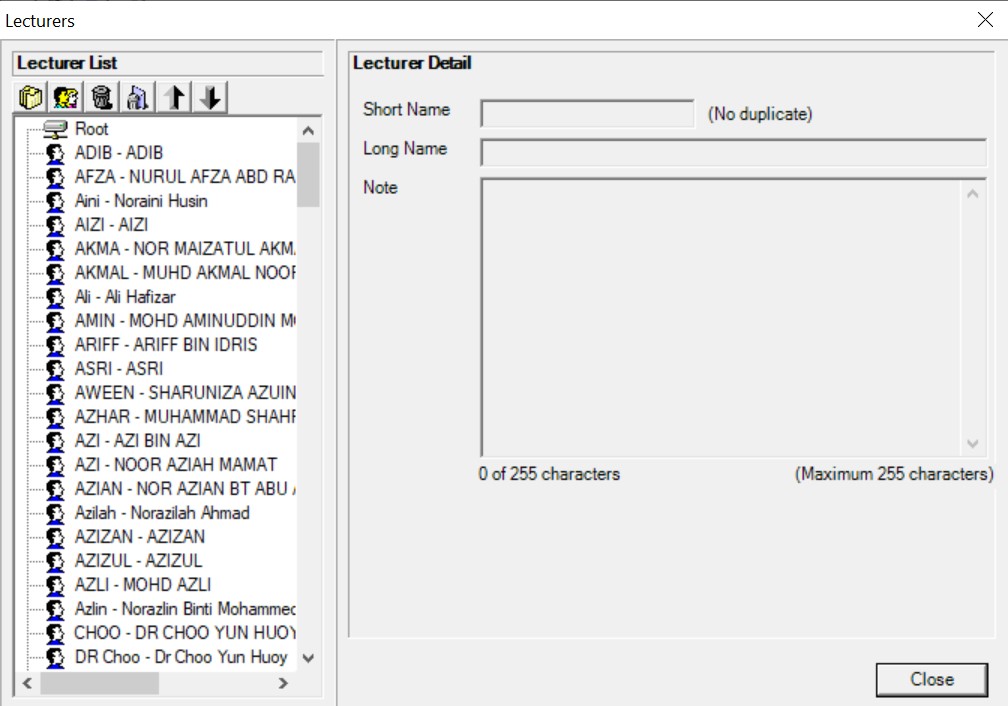This screenshot has height=706, width=1008.
Task: Click inside the Short Name field
Action: point(585,113)
